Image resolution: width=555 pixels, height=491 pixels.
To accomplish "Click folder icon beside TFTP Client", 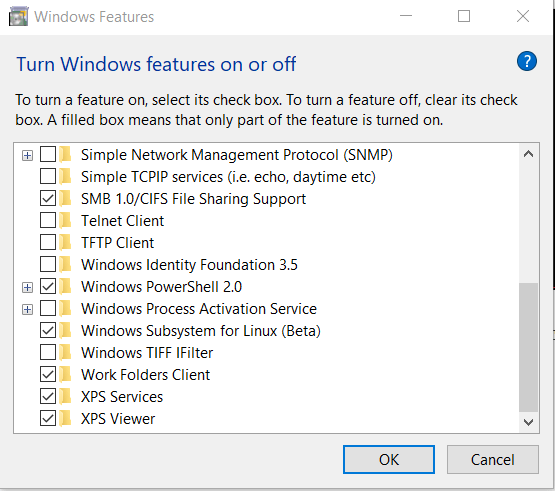I will click(65, 242).
